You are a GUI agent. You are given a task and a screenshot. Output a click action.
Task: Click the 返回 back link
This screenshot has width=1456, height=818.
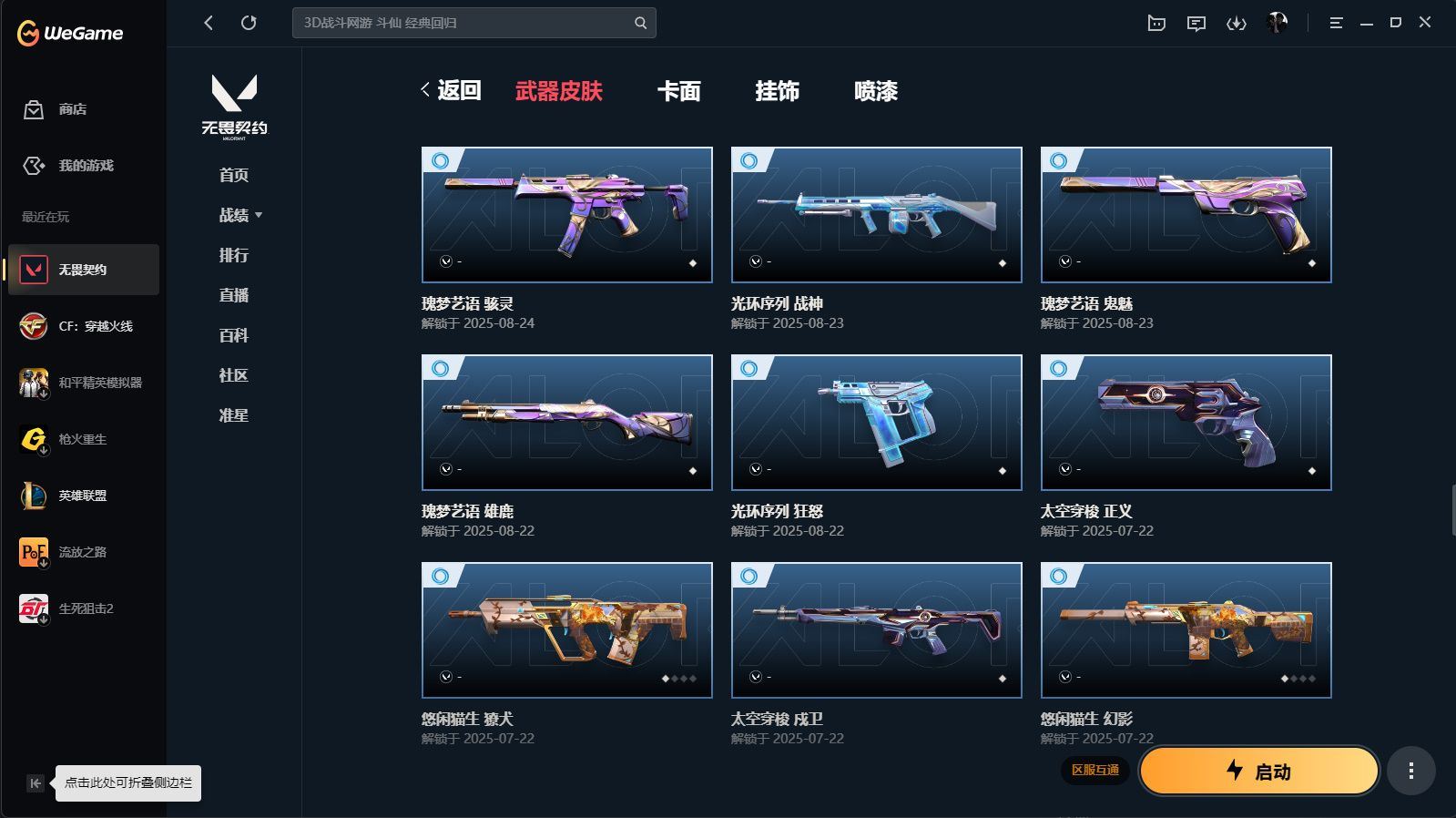[x=452, y=90]
